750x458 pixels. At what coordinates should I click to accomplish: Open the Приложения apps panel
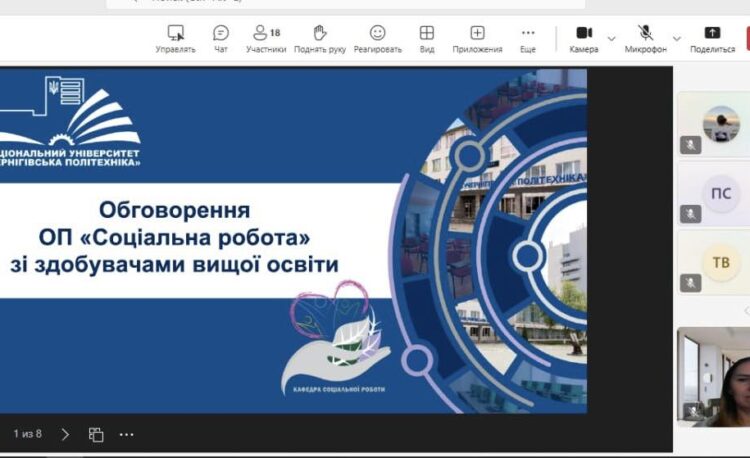tap(477, 38)
